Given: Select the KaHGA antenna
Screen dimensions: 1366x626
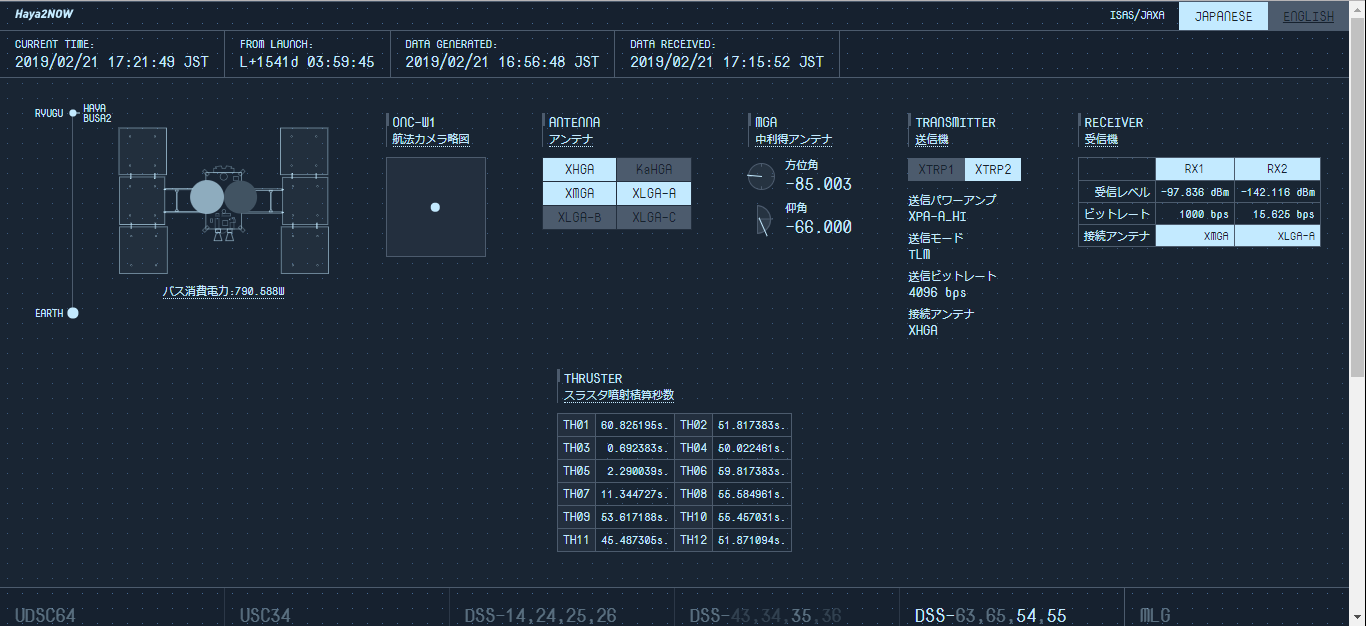Looking at the screenshot, I should [654, 169].
